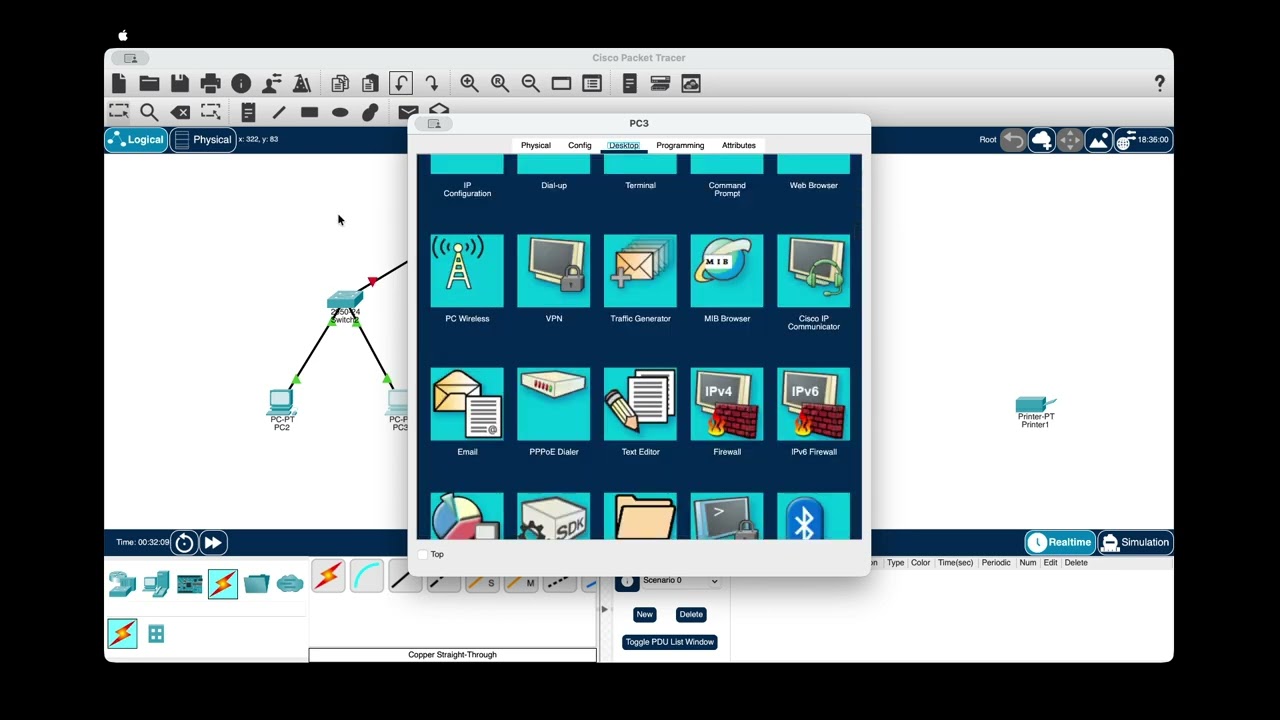1280x720 pixels.
Task: Click the redo arrow icon
Action: tap(431, 84)
